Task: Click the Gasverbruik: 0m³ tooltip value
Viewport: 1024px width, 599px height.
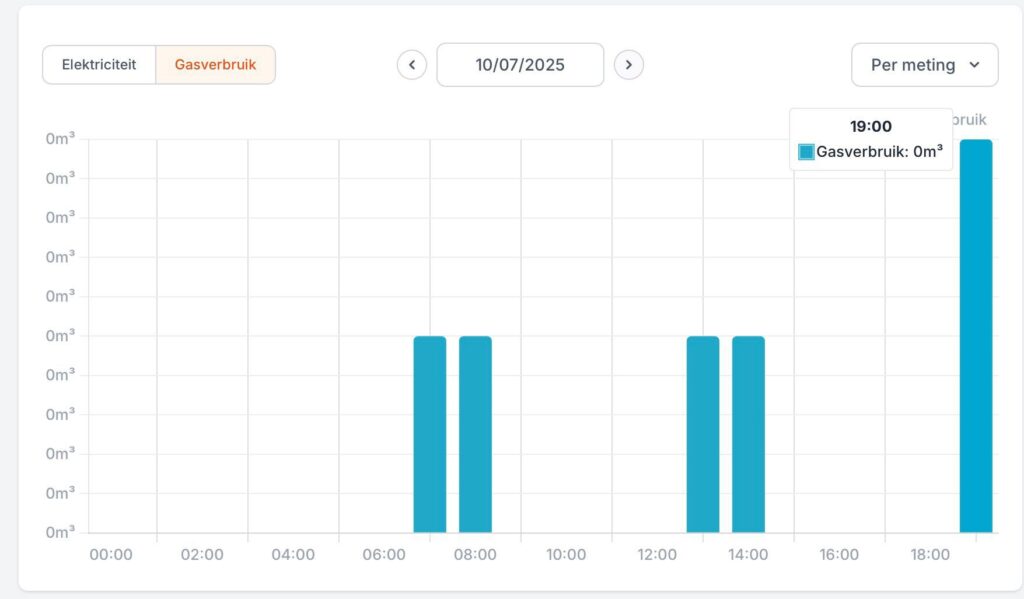Action: pos(880,152)
